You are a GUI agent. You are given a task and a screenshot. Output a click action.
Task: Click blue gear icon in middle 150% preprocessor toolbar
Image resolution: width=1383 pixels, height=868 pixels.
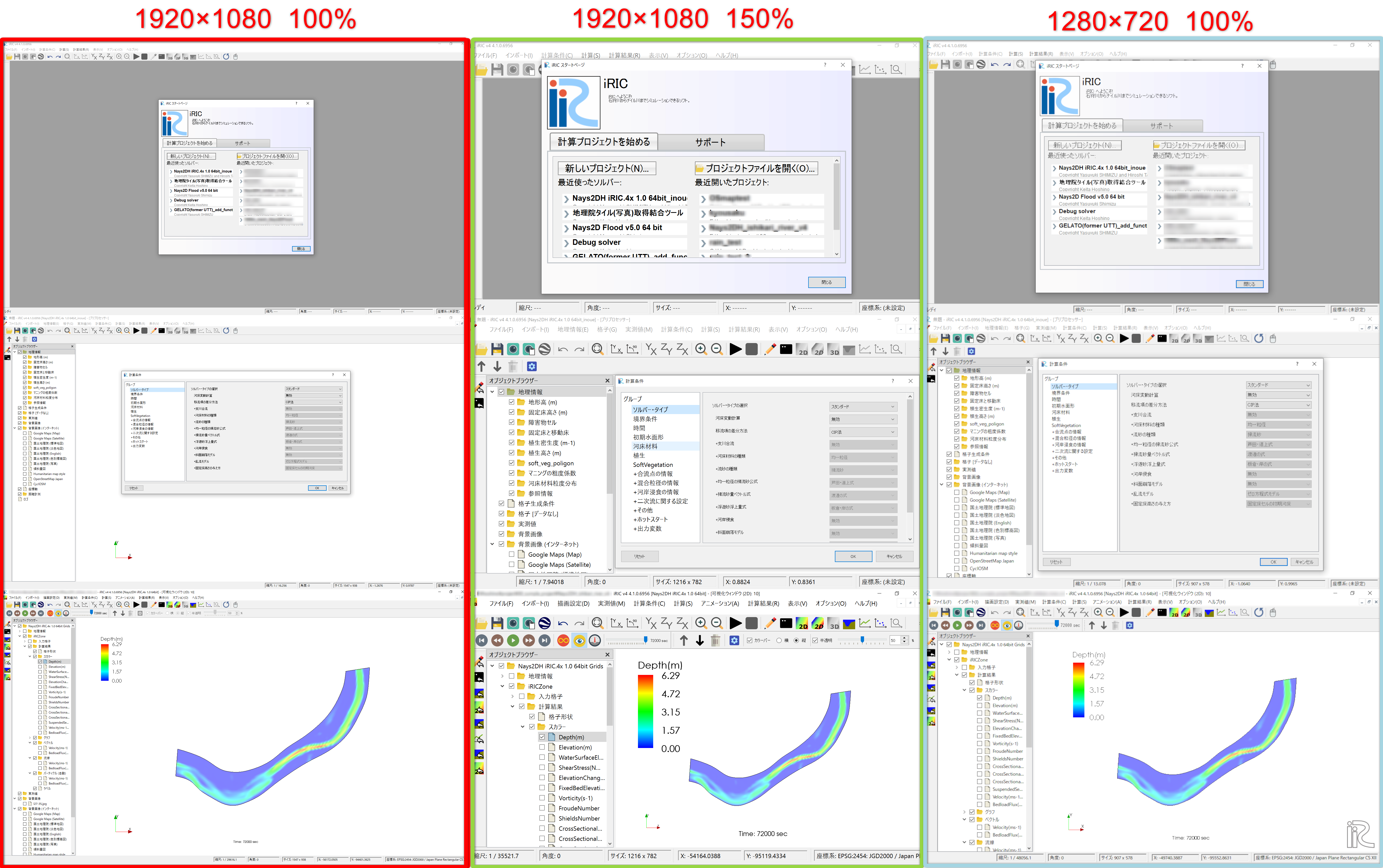point(532,366)
